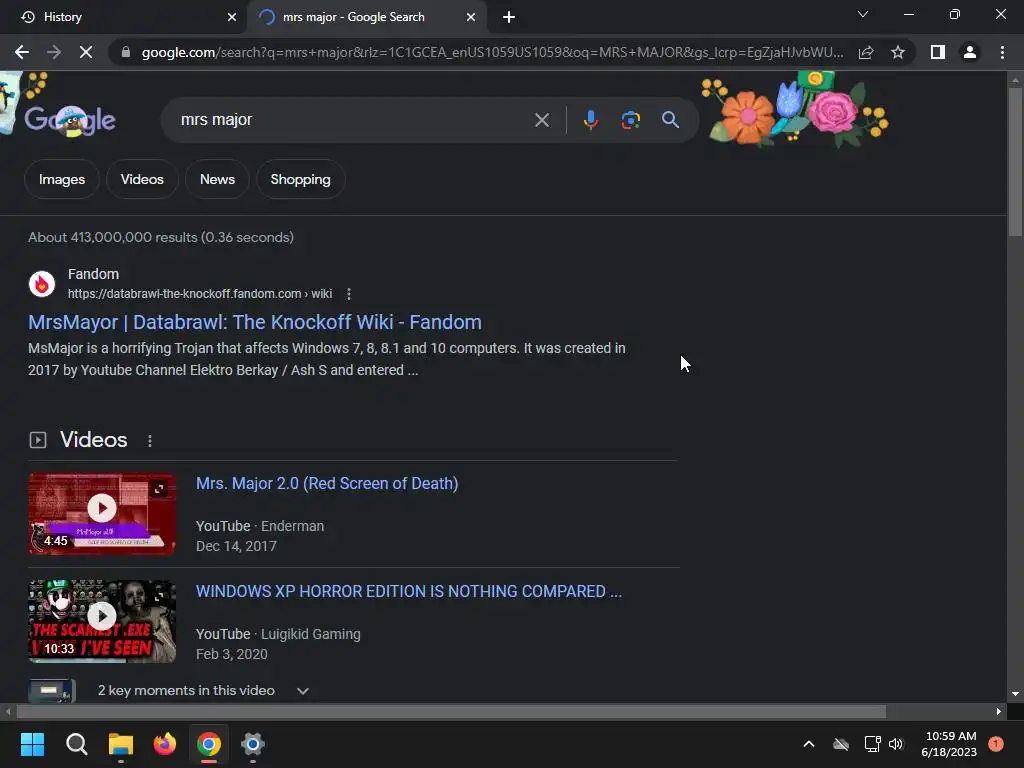Filter results by Videos
1024x768 pixels.
coord(142,179)
